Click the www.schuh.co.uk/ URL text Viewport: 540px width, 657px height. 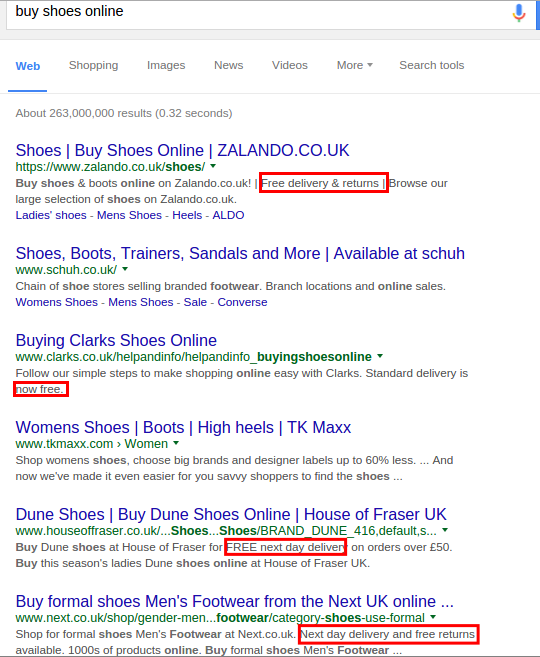(66, 270)
